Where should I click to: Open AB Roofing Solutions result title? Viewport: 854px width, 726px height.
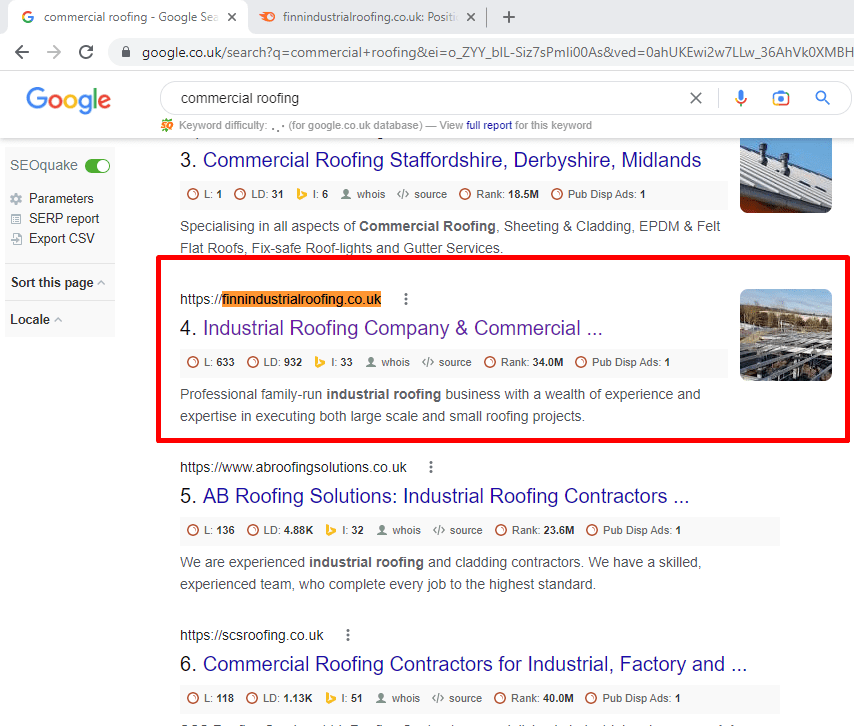(x=446, y=496)
